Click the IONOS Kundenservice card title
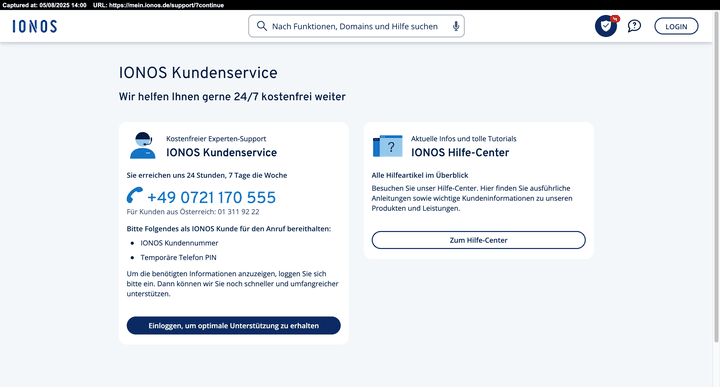Viewport: 720px width, 387px height. pyautogui.click(x=221, y=152)
